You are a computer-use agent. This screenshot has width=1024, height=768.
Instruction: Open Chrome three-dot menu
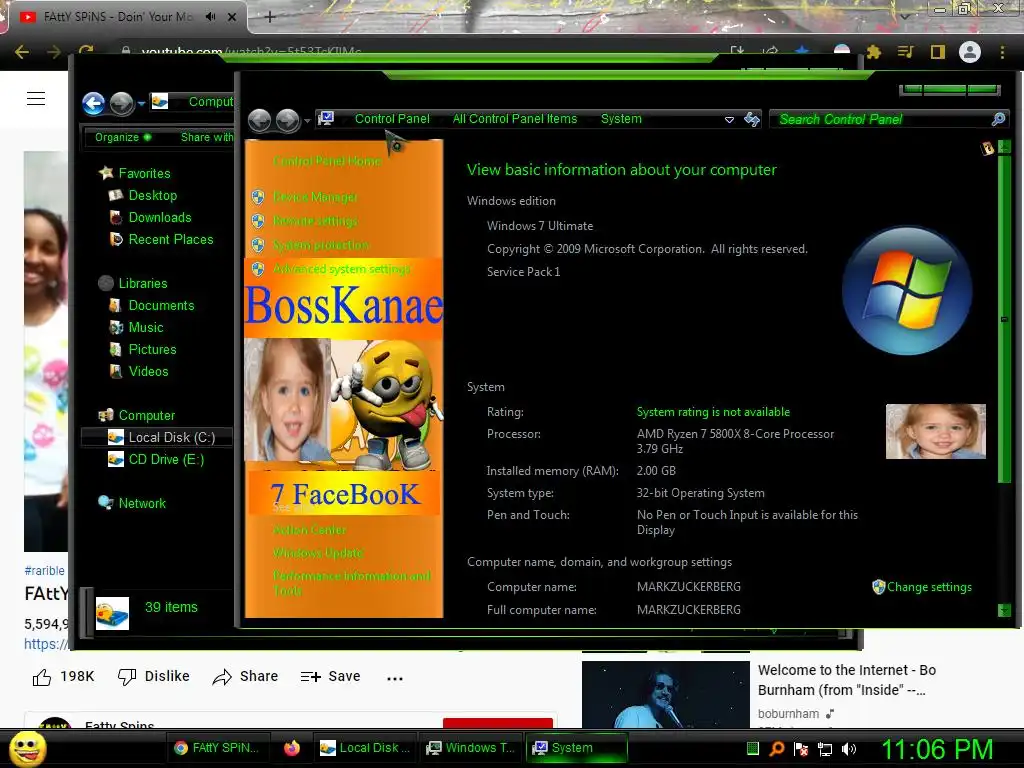[x=1002, y=52]
